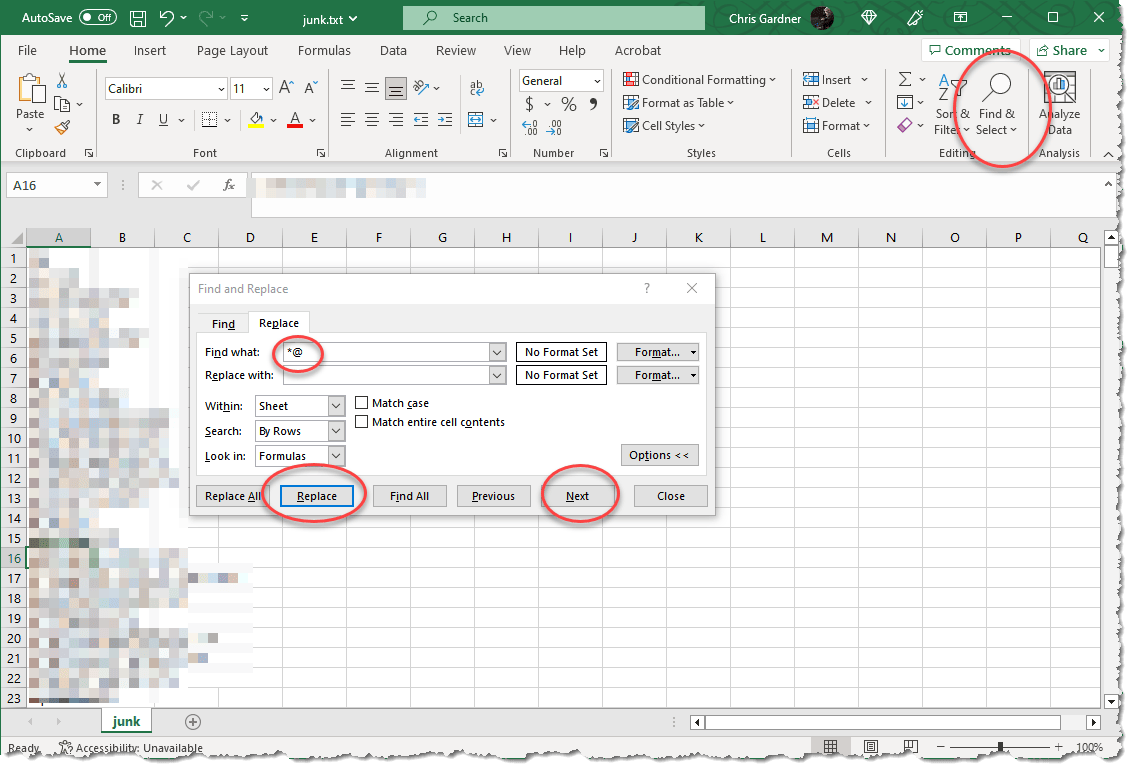Image resolution: width=1132 pixels, height=768 pixels.
Task: Expand the Within Sheet dropdown
Action: [x=336, y=406]
